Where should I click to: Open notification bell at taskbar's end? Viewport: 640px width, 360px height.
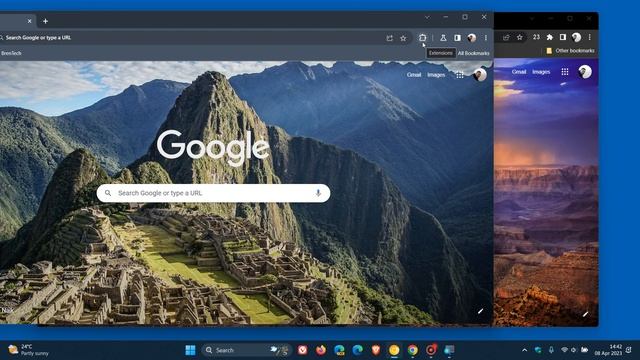629,350
